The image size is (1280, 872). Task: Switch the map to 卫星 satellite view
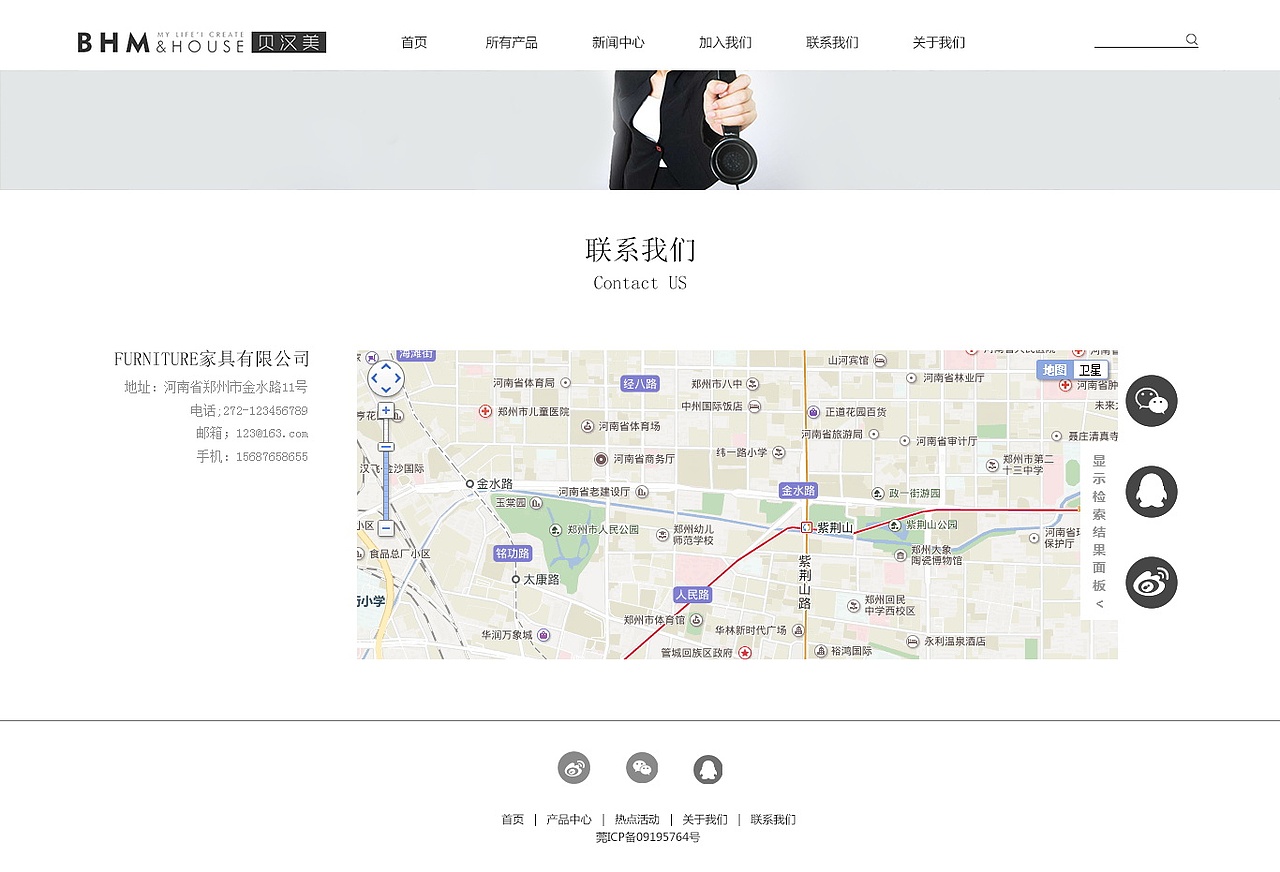tap(1090, 370)
